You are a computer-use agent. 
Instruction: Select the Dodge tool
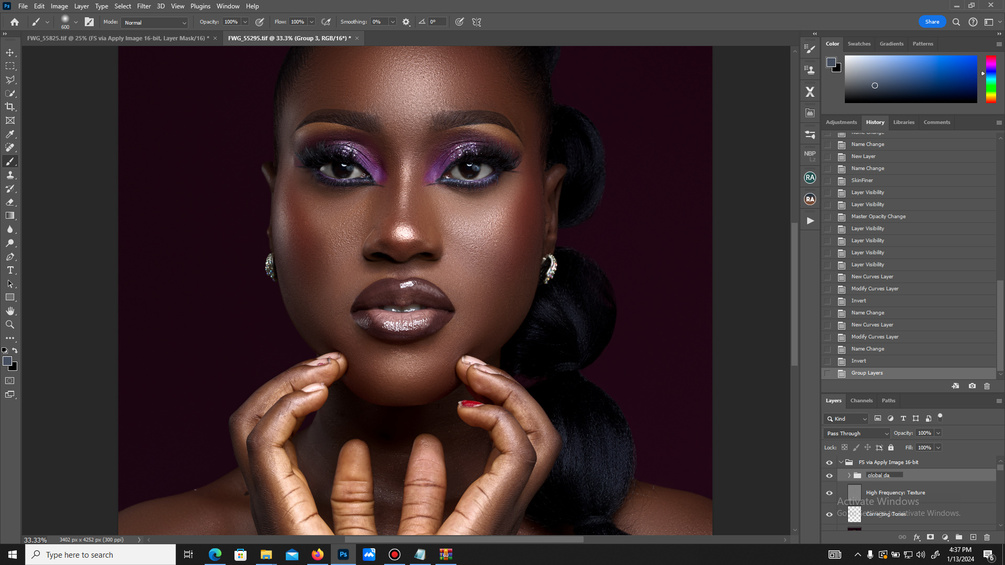coord(10,243)
